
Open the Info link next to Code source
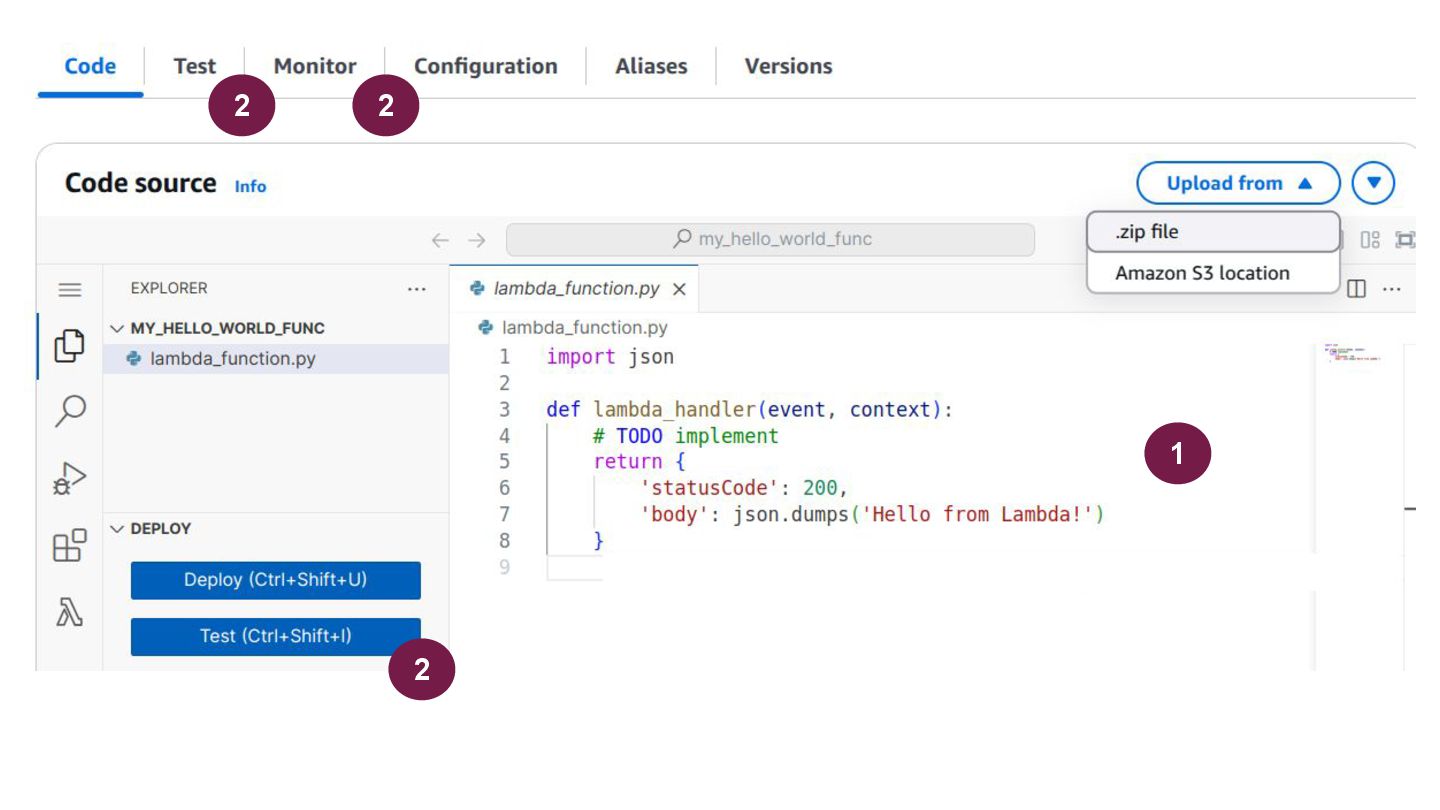[x=251, y=186]
